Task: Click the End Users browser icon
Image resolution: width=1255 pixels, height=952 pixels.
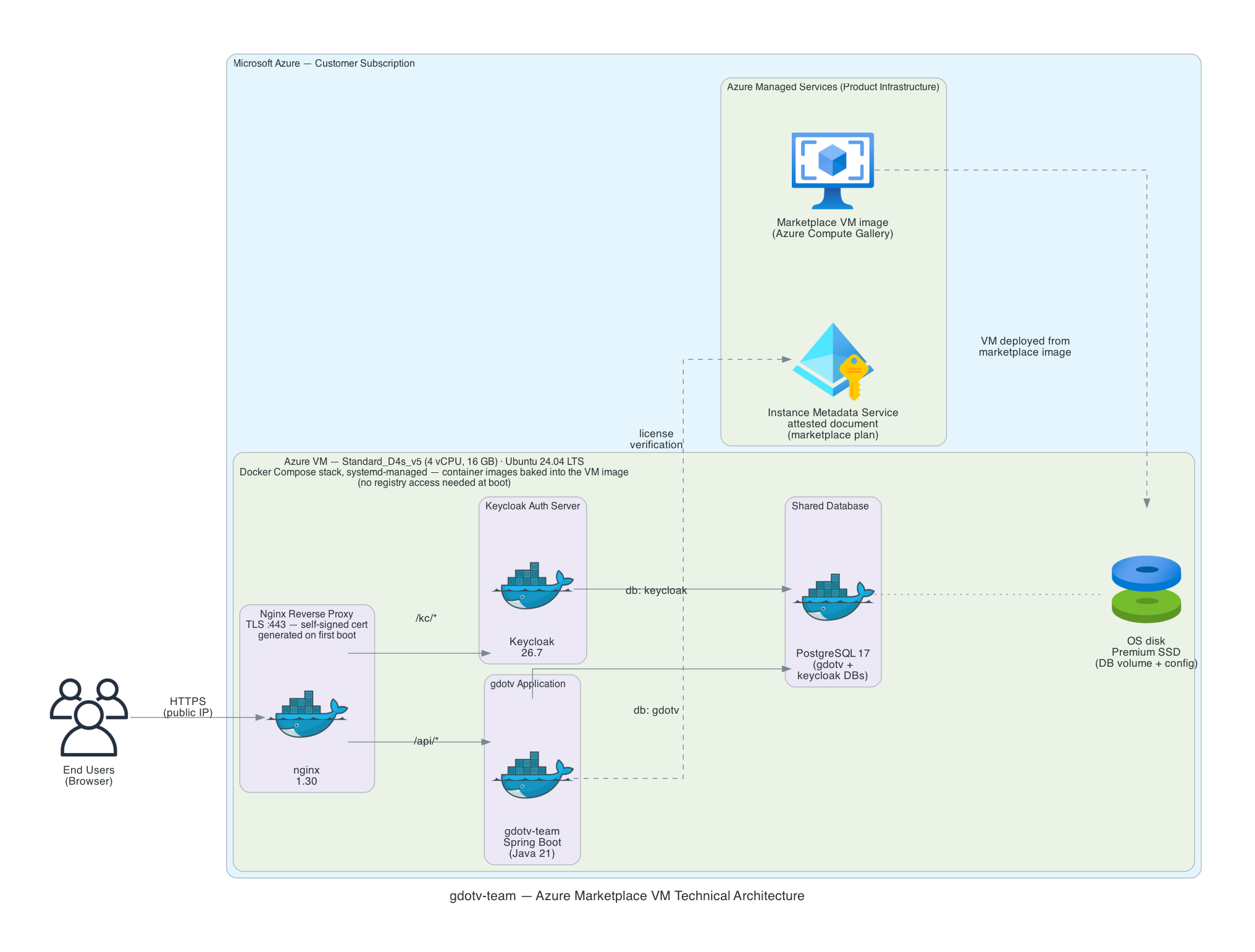Action: [89, 717]
